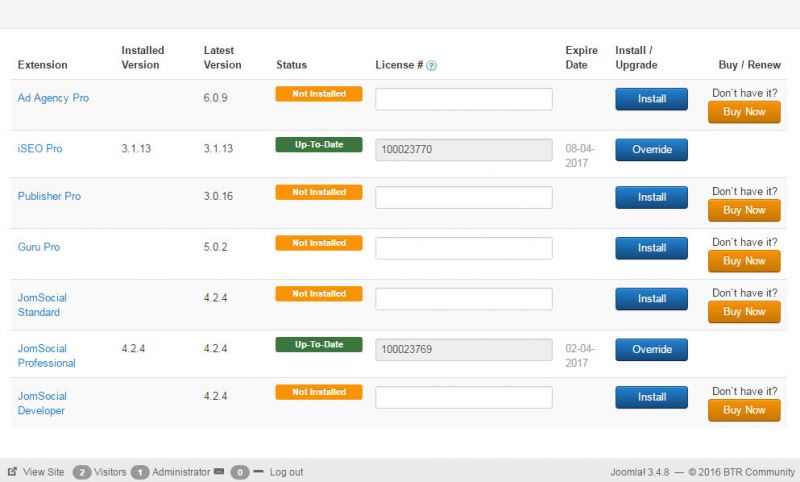Image resolution: width=800 pixels, height=482 pixels.
Task: Click the Installed Version column header
Action: point(142,58)
